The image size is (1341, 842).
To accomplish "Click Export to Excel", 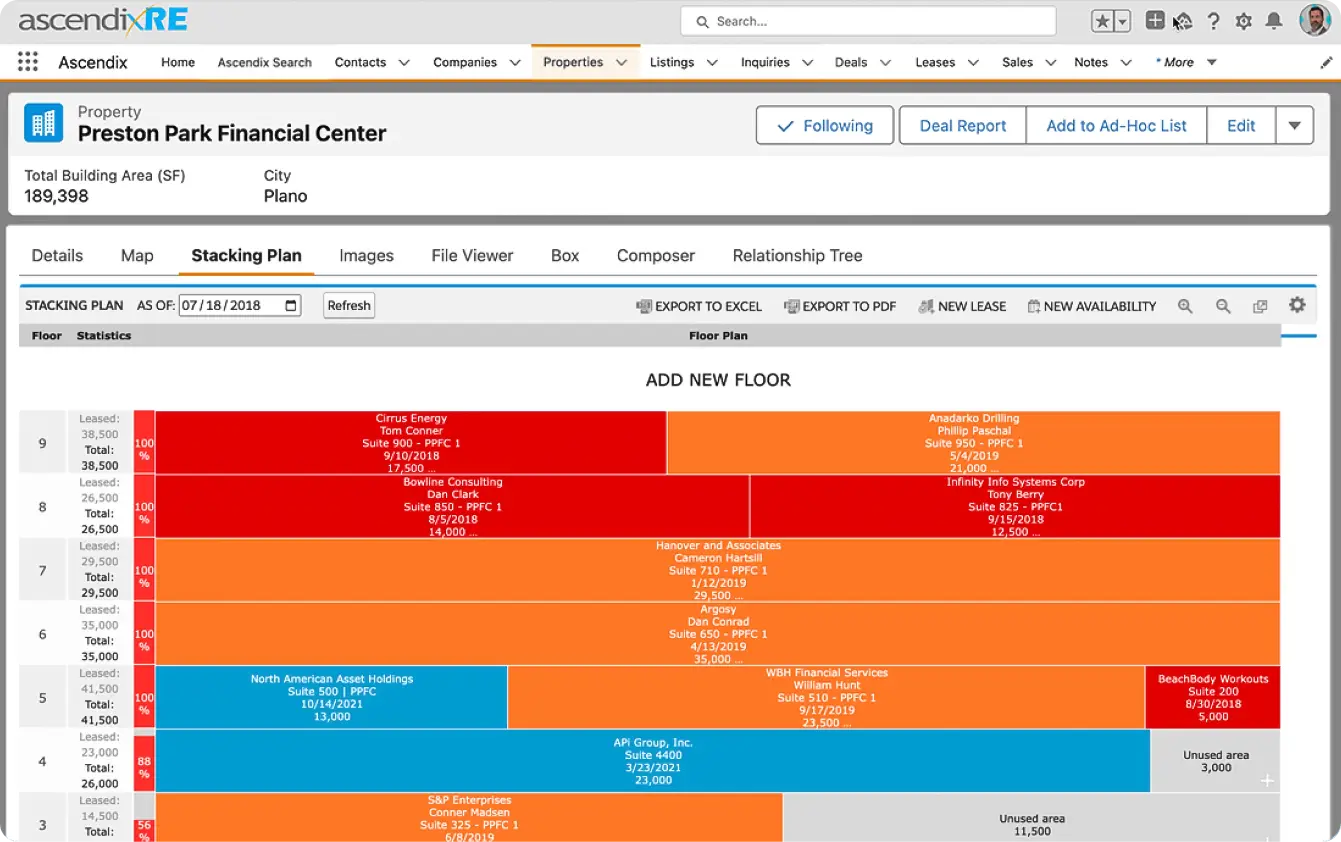I will tap(699, 306).
